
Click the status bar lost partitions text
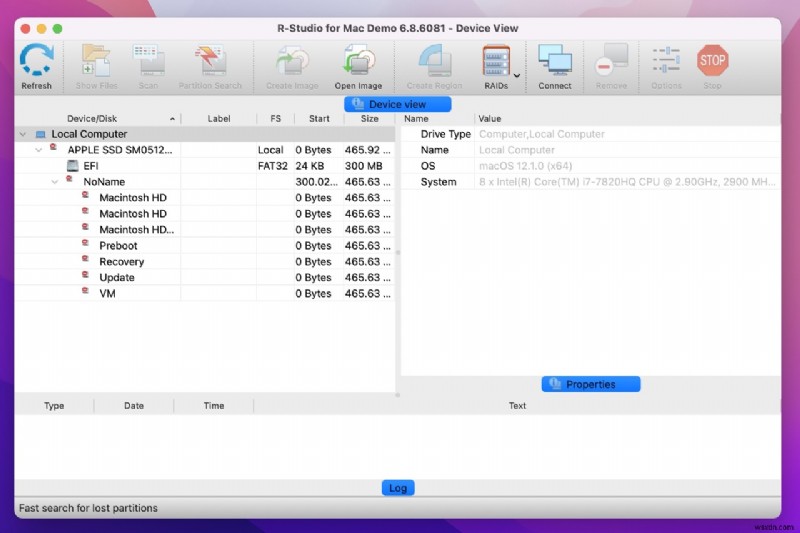click(88, 509)
